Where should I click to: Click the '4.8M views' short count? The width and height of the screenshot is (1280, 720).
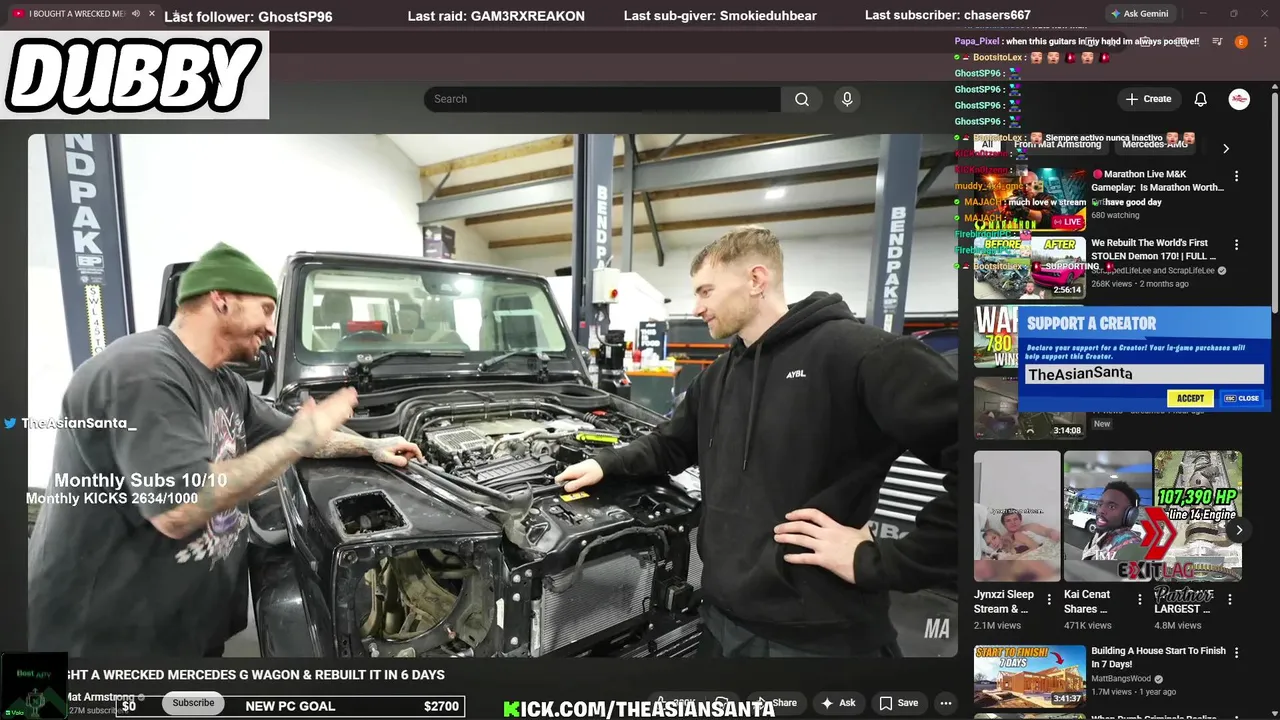(1178, 625)
